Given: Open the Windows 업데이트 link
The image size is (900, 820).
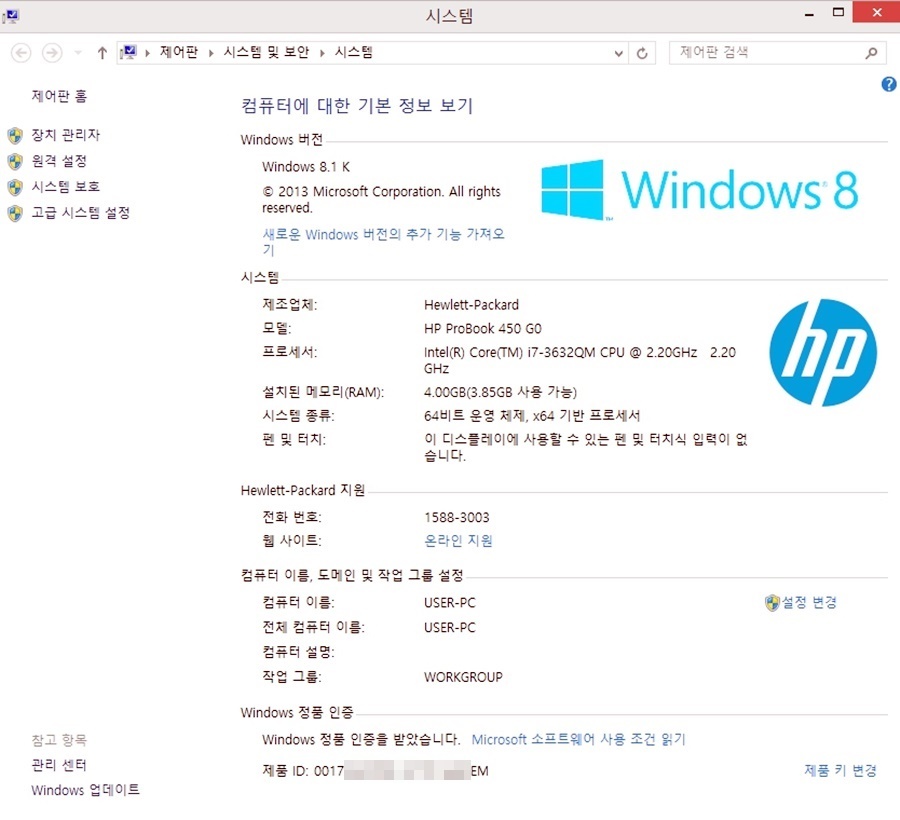Looking at the screenshot, I should click(x=85, y=790).
